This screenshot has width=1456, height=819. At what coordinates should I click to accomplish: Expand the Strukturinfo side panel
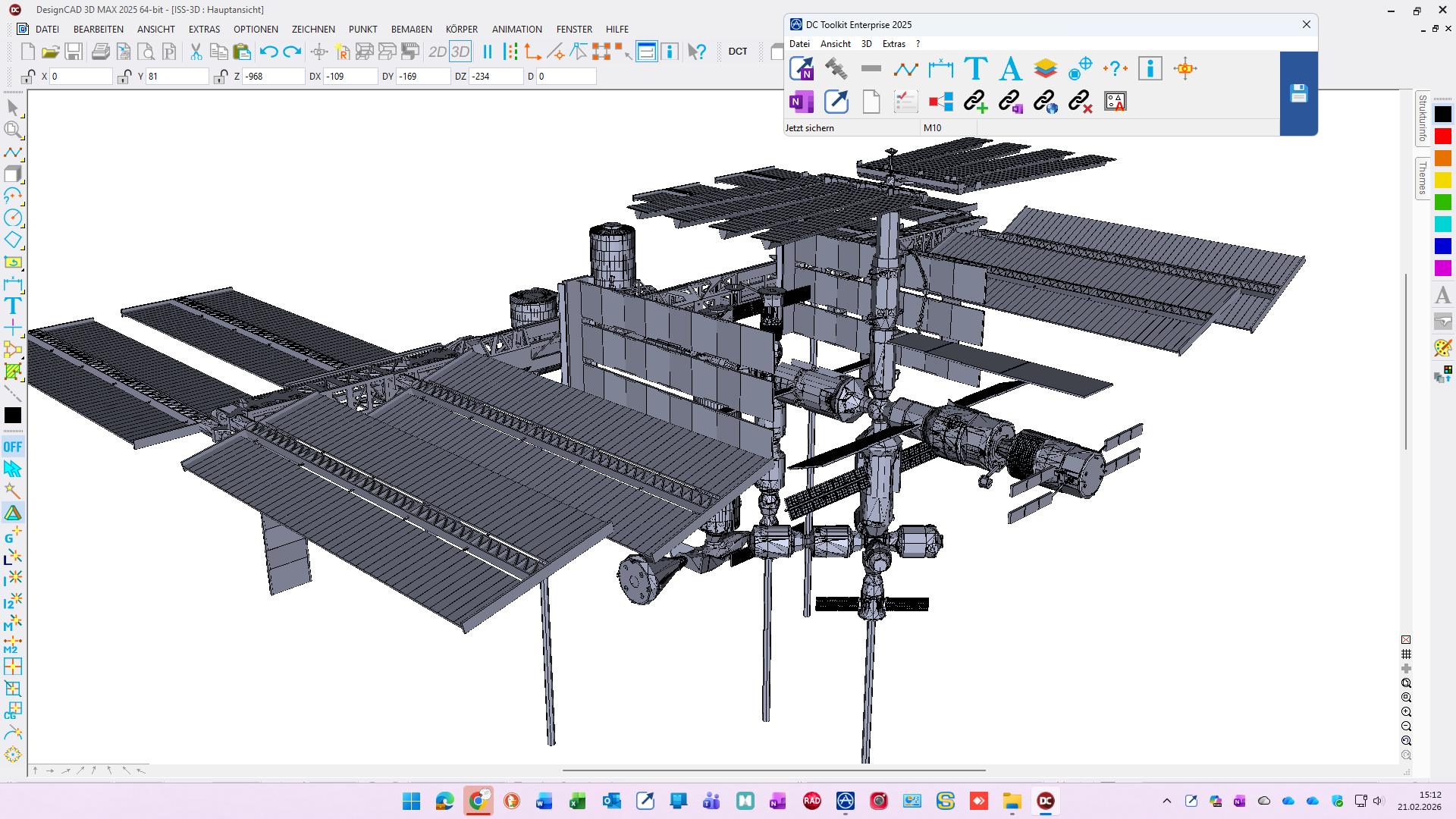(1423, 118)
